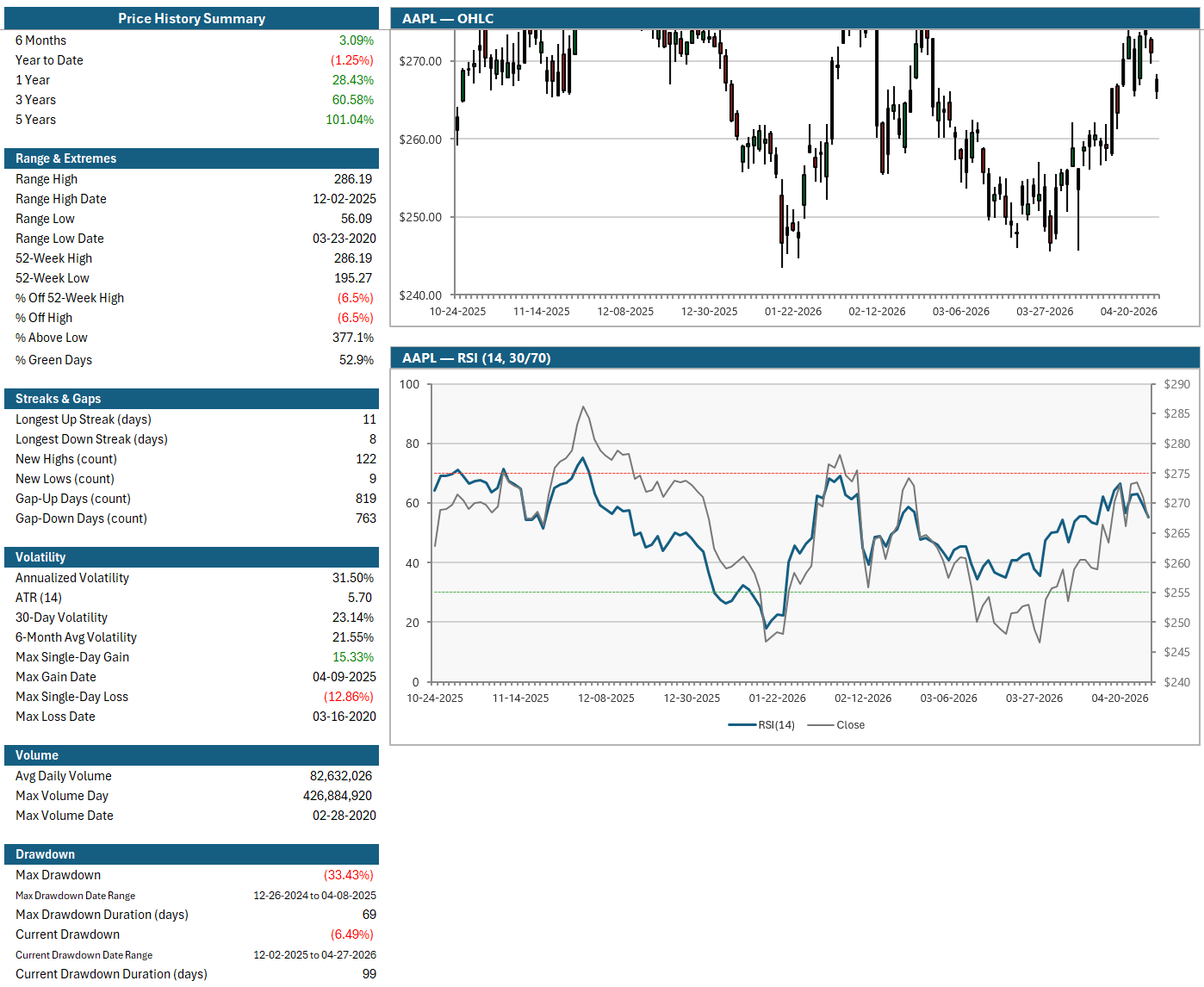Select the 6 Months return value 3.09%
The height and width of the screenshot is (987, 1204).
[356, 40]
